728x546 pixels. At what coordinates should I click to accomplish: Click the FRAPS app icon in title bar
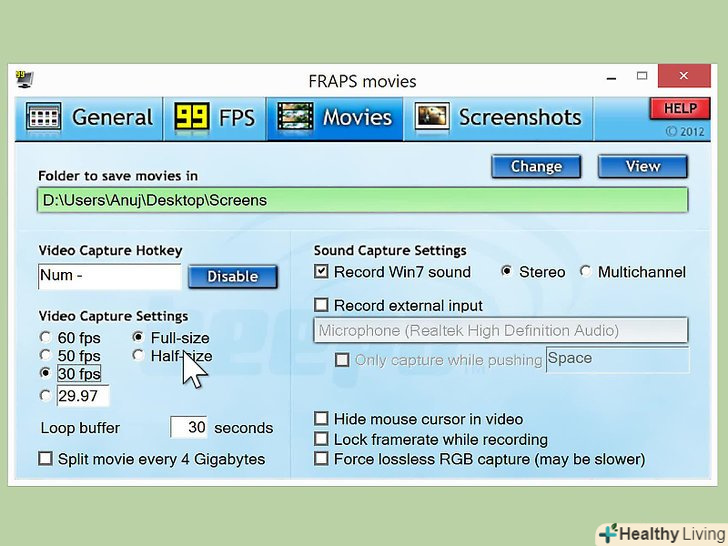coord(24,79)
